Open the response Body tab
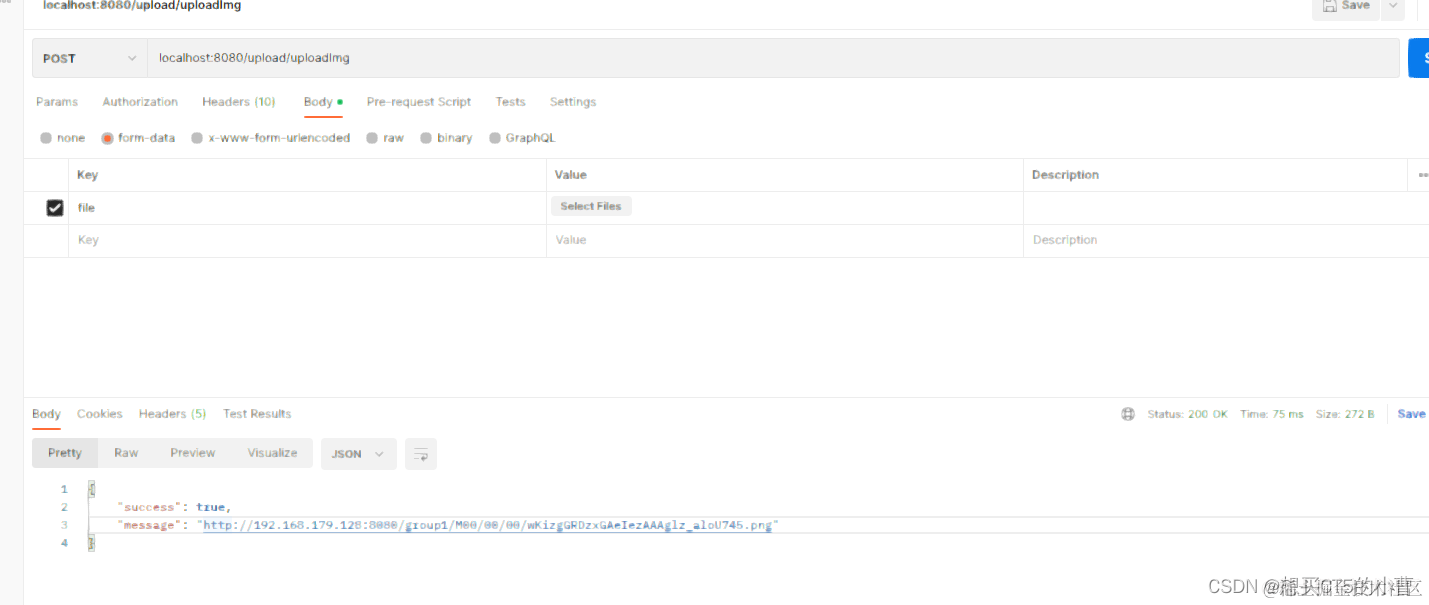Viewport: 1429px width, 605px height. (46, 414)
